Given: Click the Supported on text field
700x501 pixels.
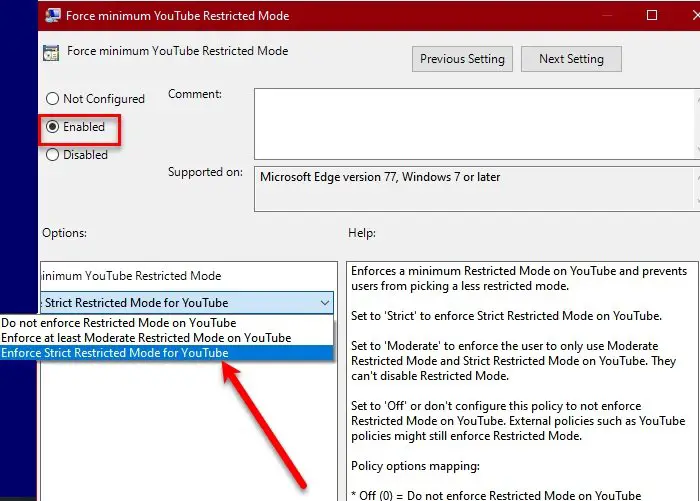Looking at the screenshot, I should click(477, 189).
